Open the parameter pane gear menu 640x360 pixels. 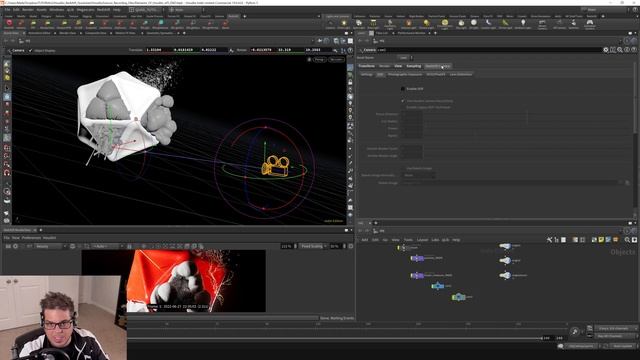(606, 50)
